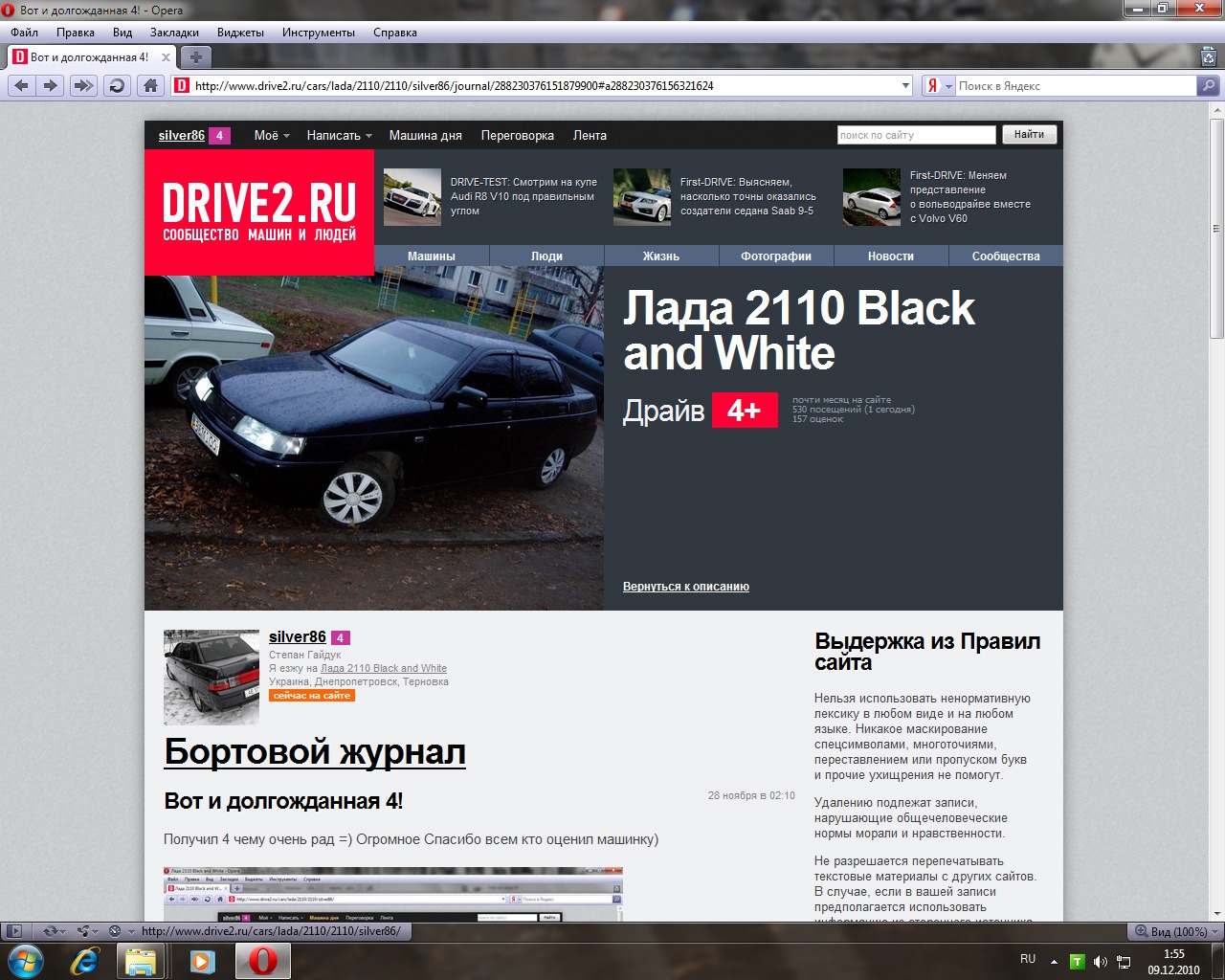The width and height of the screenshot is (1225, 980).
Task: Click the Yandex search magnifier button
Action: click(x=1209, y=85)
